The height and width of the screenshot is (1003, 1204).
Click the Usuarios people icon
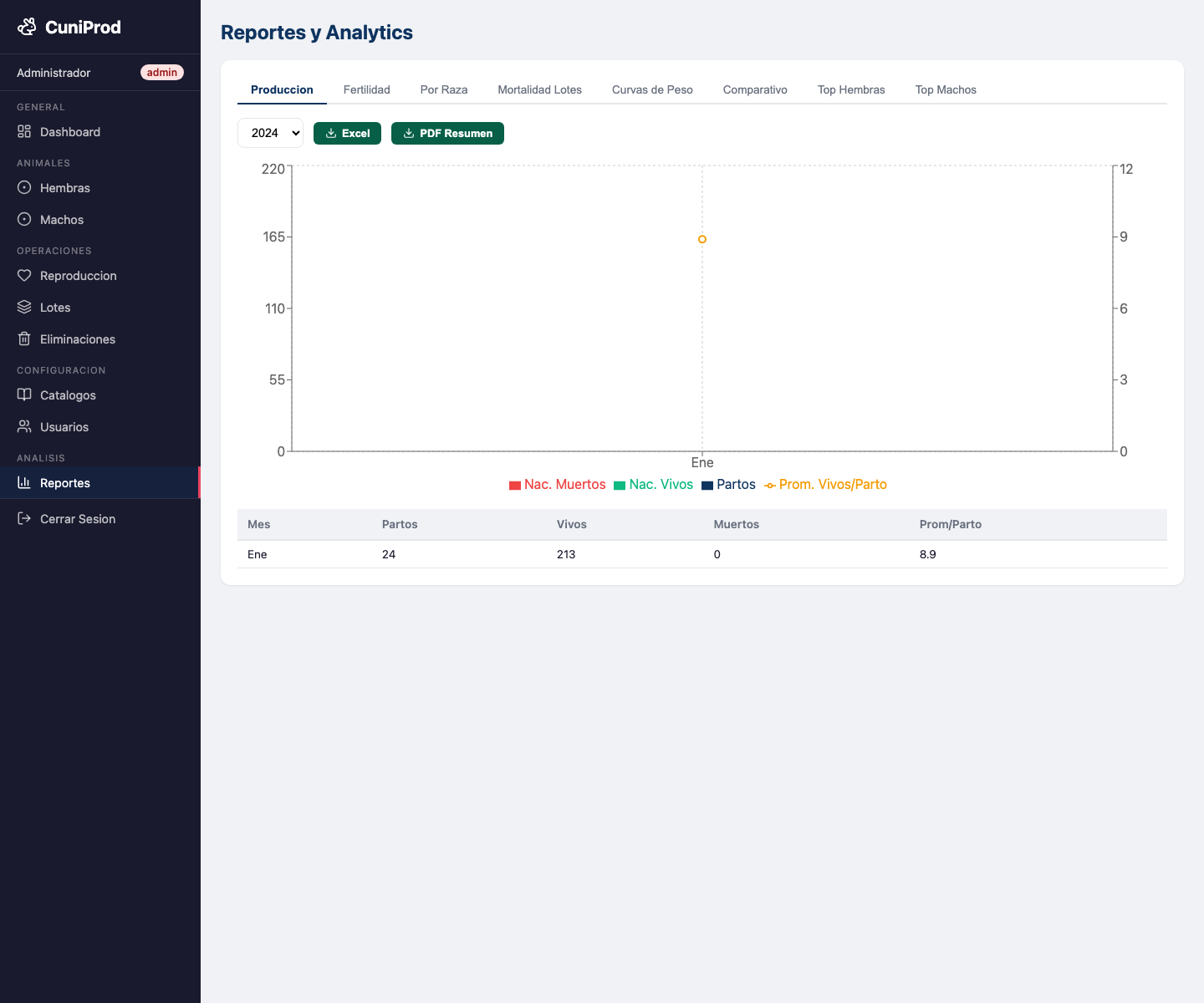click(x=24, y=426)
